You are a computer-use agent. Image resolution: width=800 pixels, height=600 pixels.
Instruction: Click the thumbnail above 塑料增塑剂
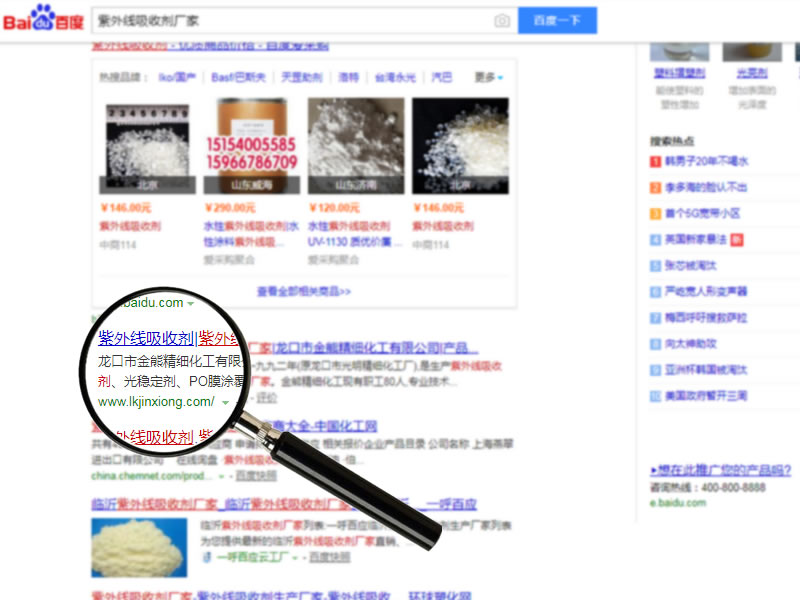(x=680, y=52)
